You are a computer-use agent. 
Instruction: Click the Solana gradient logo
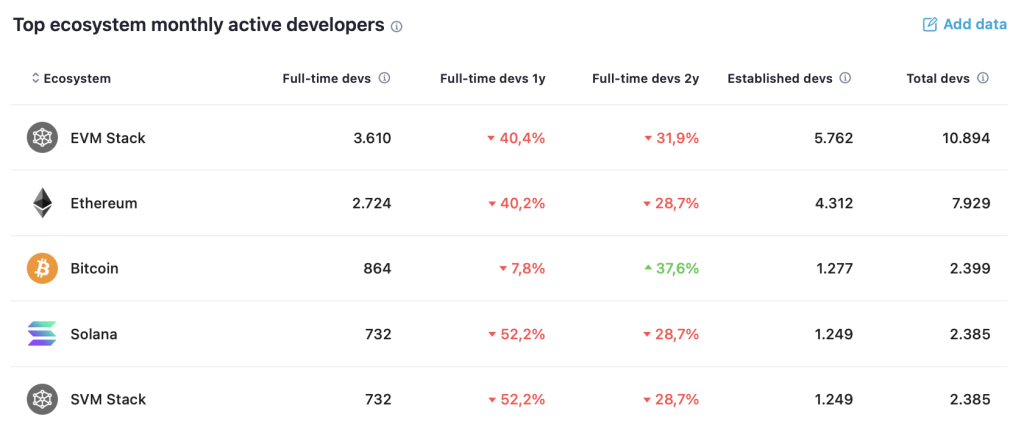coord(42,334)
